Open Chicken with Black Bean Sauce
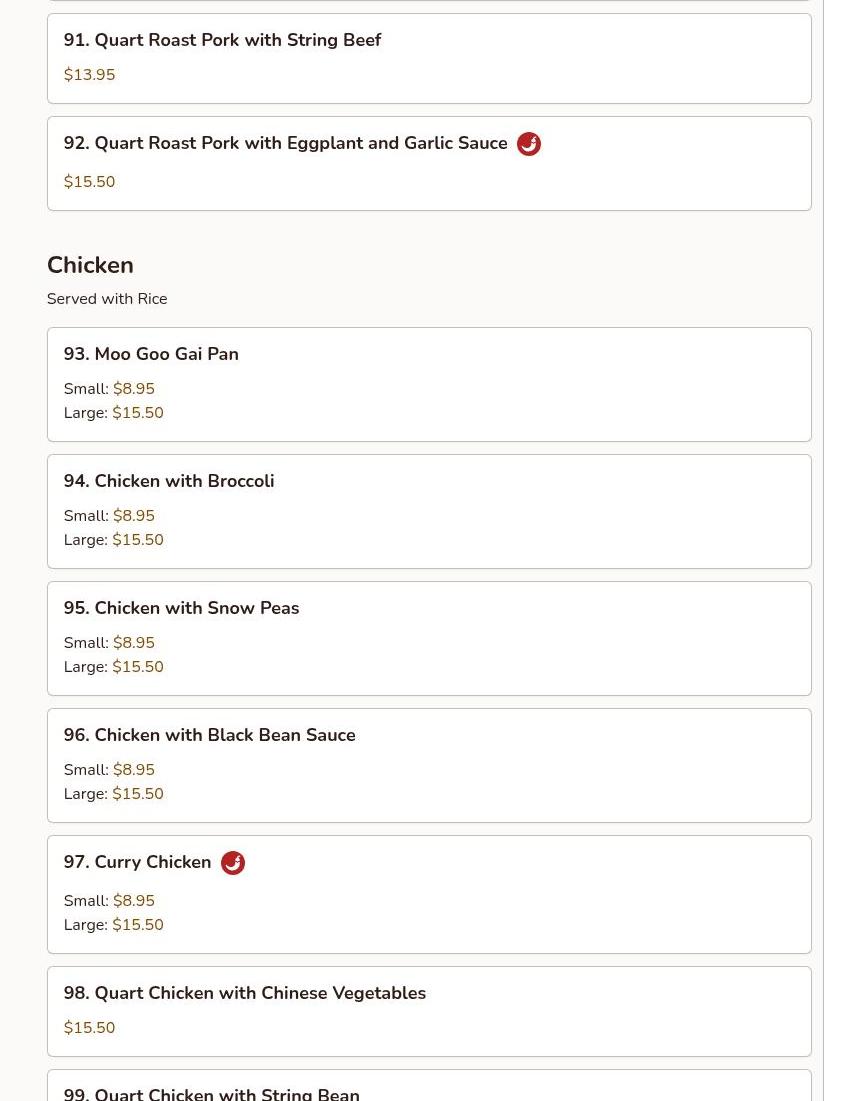The height and width of the screenshot is (1101, 844). pos(209,735)
